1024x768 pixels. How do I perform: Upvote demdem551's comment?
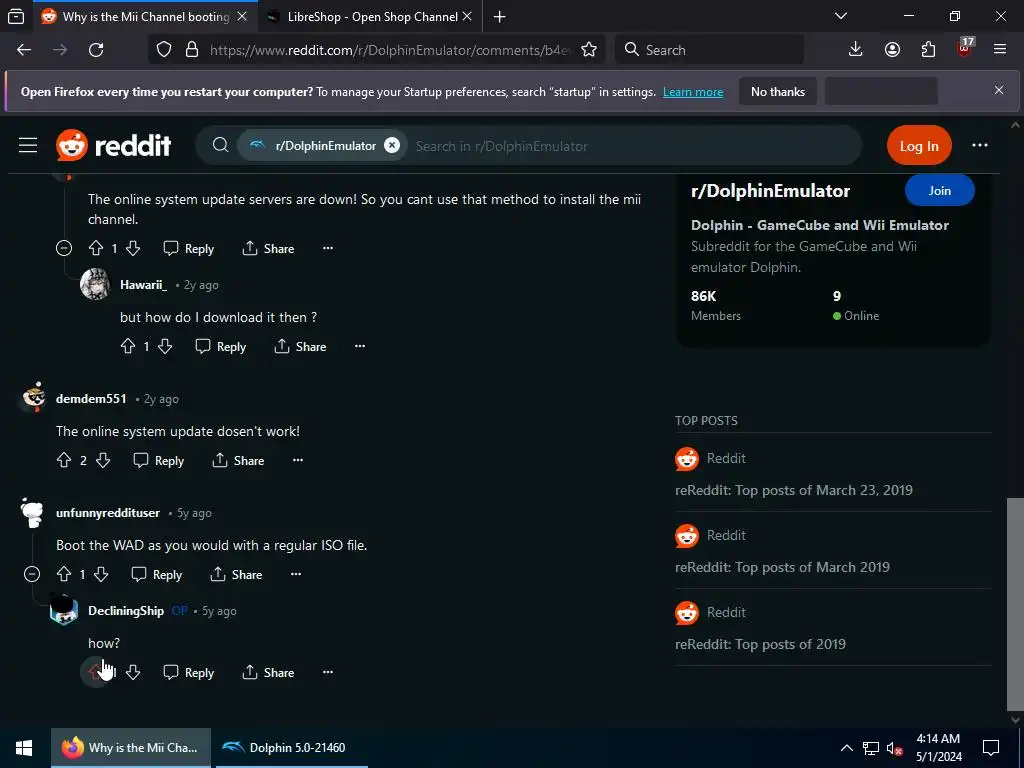point(64,460)
